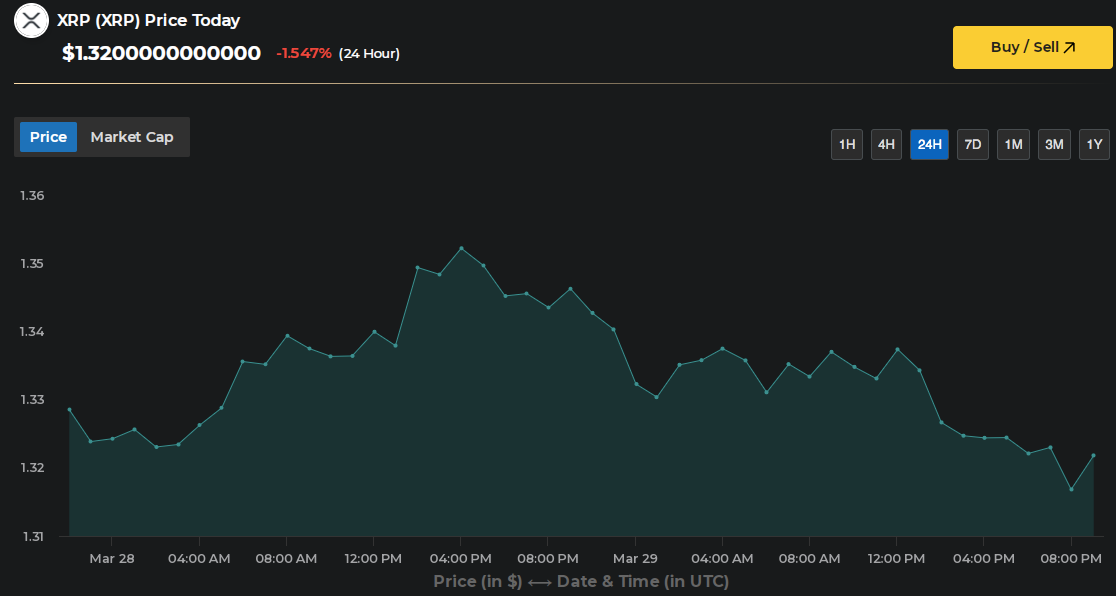This screenshot has width=1116, height=596.
Task: Click the peak data point near 04:00 PM
Action: (x=461, y=248)
